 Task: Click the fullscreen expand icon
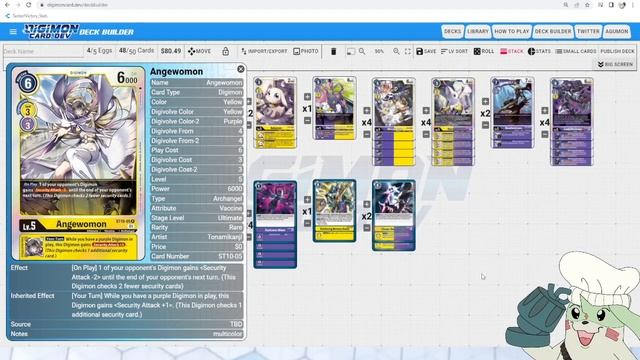click(408, 51)
